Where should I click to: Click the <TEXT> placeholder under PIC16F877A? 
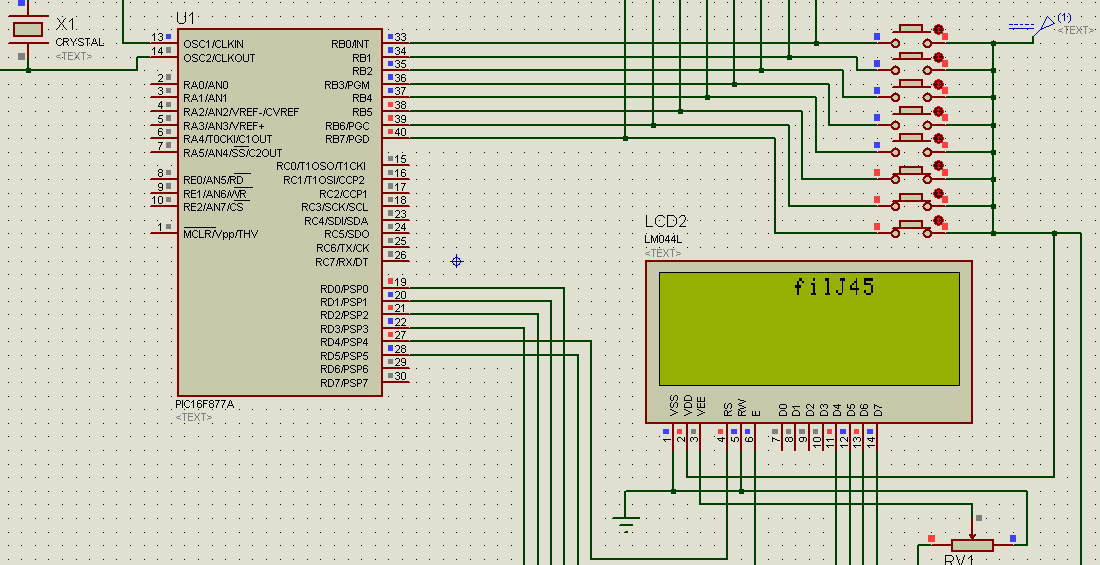[194, 418]
